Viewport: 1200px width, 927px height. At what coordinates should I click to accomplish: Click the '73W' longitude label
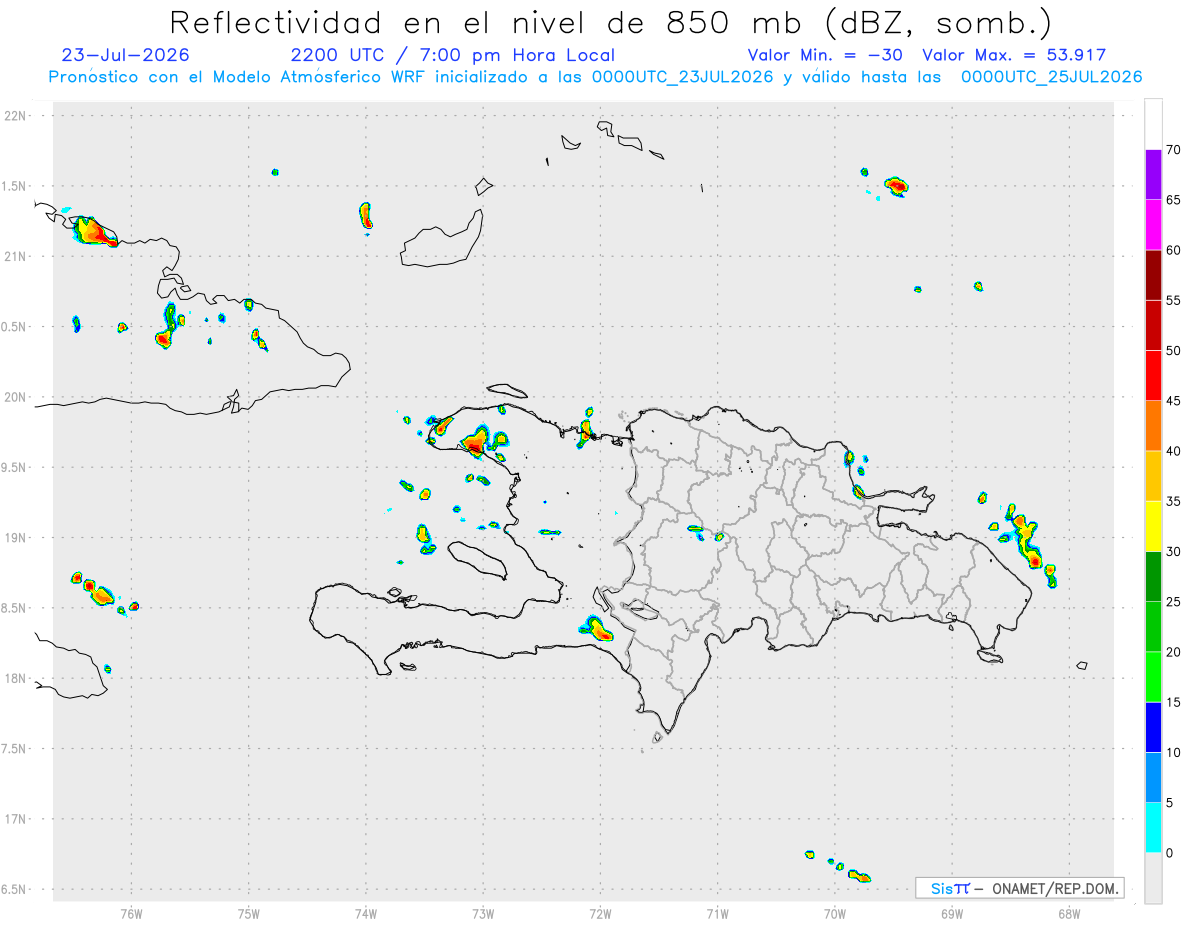click(x=483, y=913)
